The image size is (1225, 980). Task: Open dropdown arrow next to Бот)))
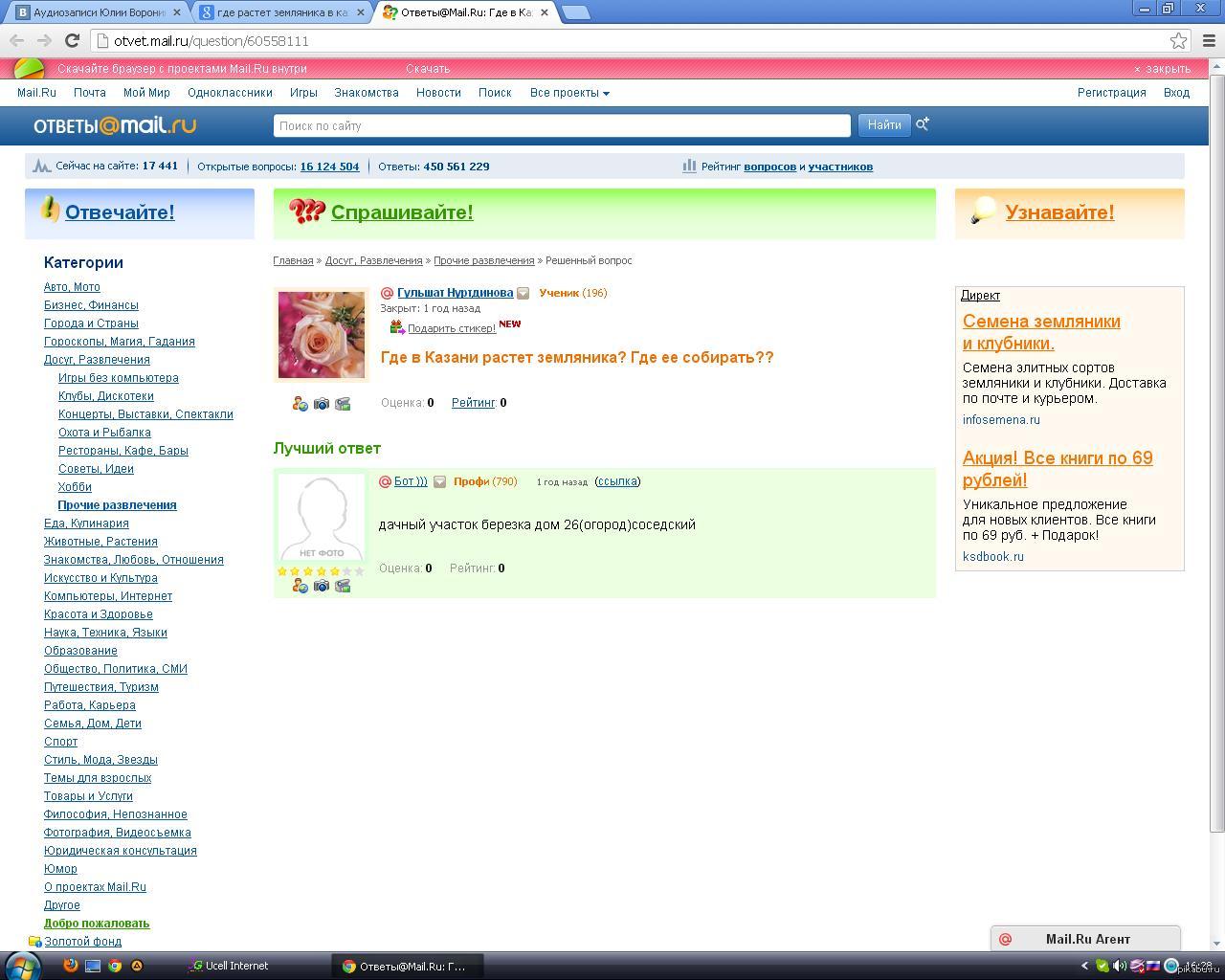[x=439, y=482]
